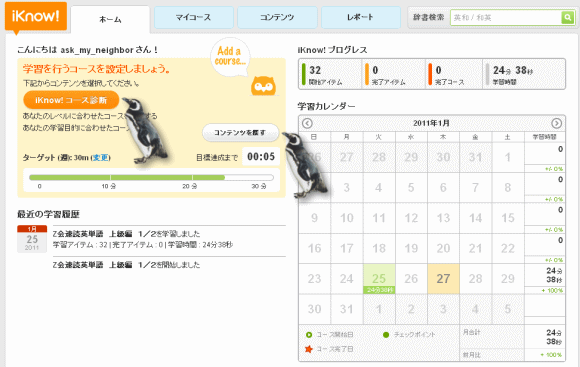The height and width of the screenshot is (367, 580).
Task: Open the コンテンツ tab
Action: pyautogui.click(x=277, y=17)
